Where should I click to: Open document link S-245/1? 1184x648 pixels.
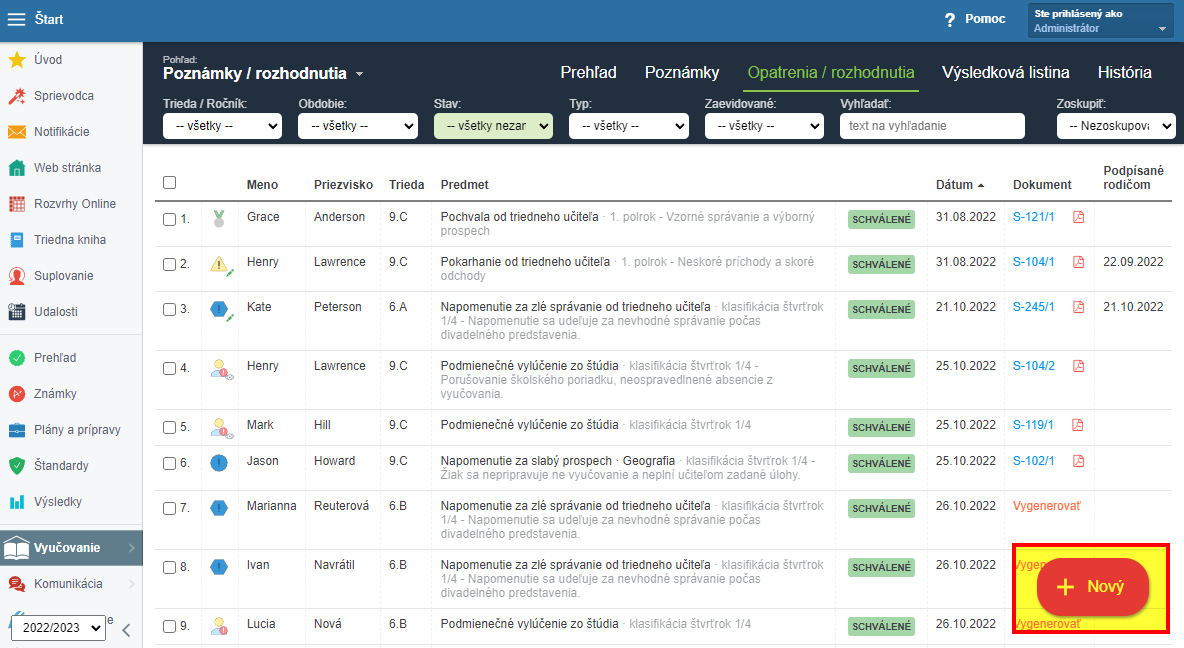[1033, 307]
